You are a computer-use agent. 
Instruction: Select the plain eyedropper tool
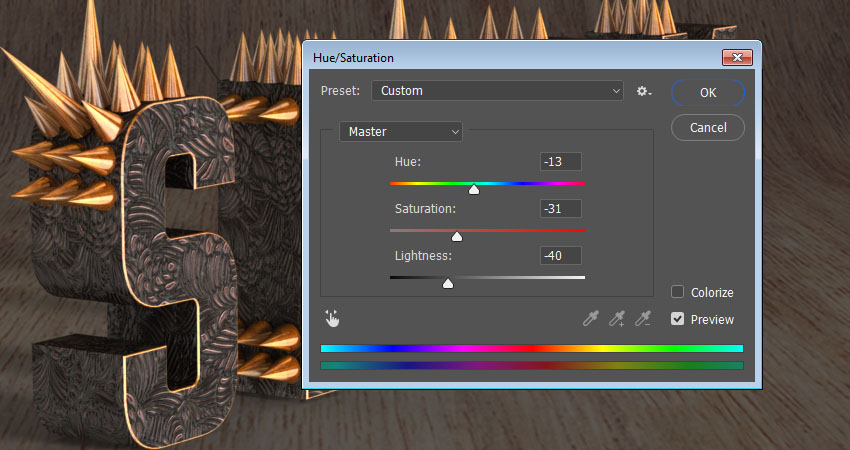point(591,318)
